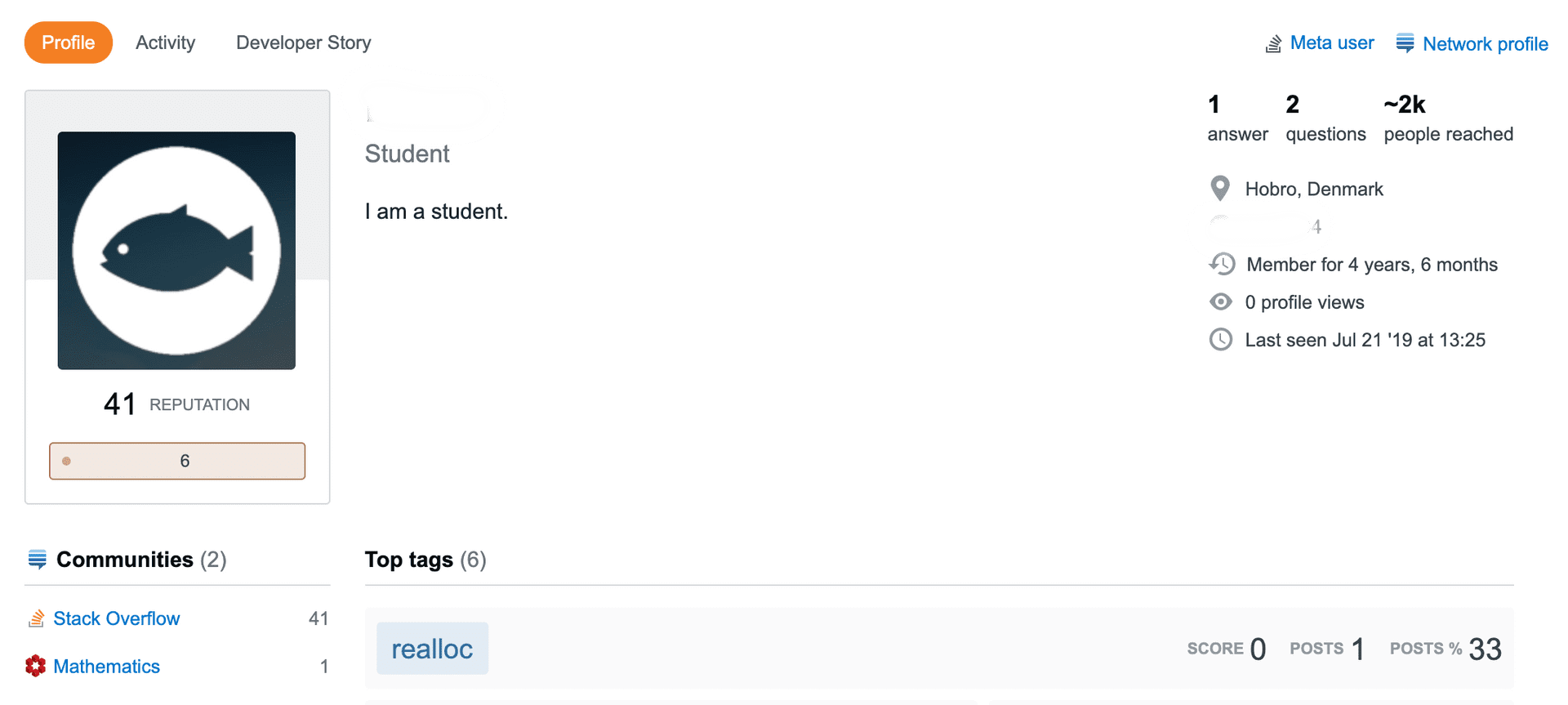The width and height of the screenshot is (1568, 705).
Task: Click the last seen clock icon
Action: pyautogui.click(x=1221, y=340)
